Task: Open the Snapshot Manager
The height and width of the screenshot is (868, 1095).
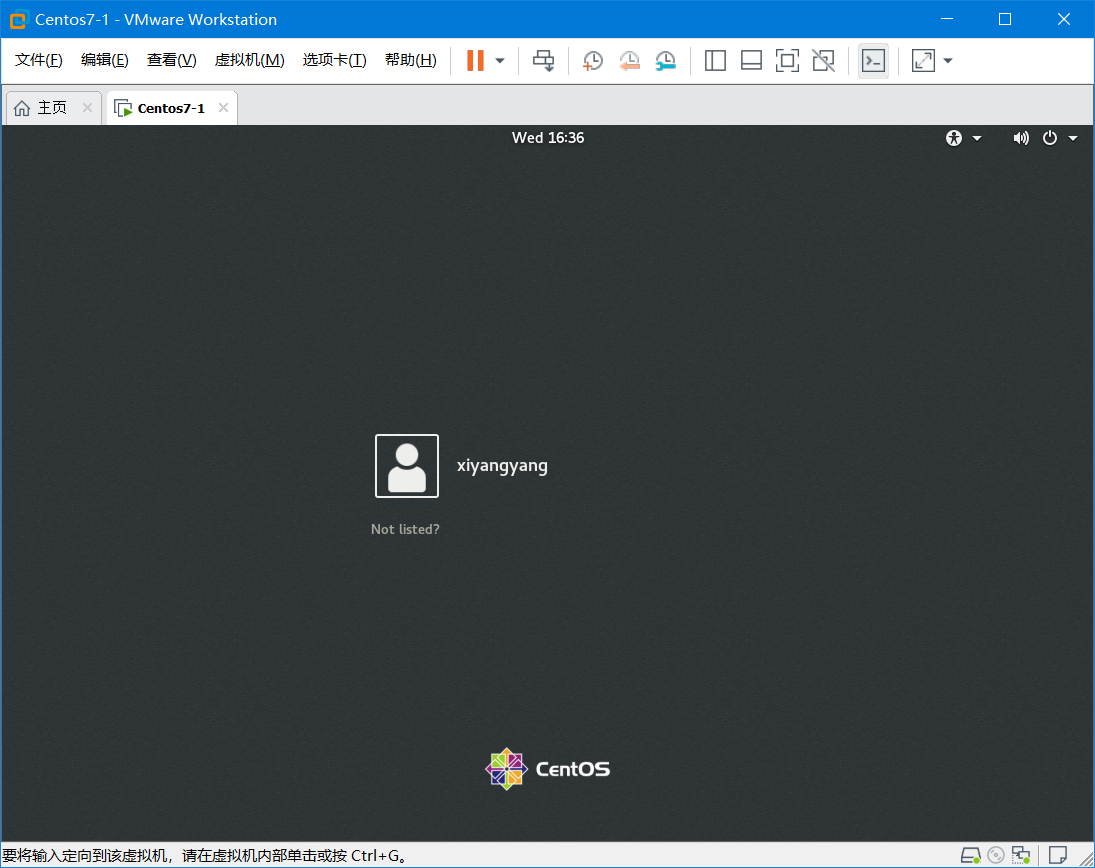Action: (x=665, y=60)
